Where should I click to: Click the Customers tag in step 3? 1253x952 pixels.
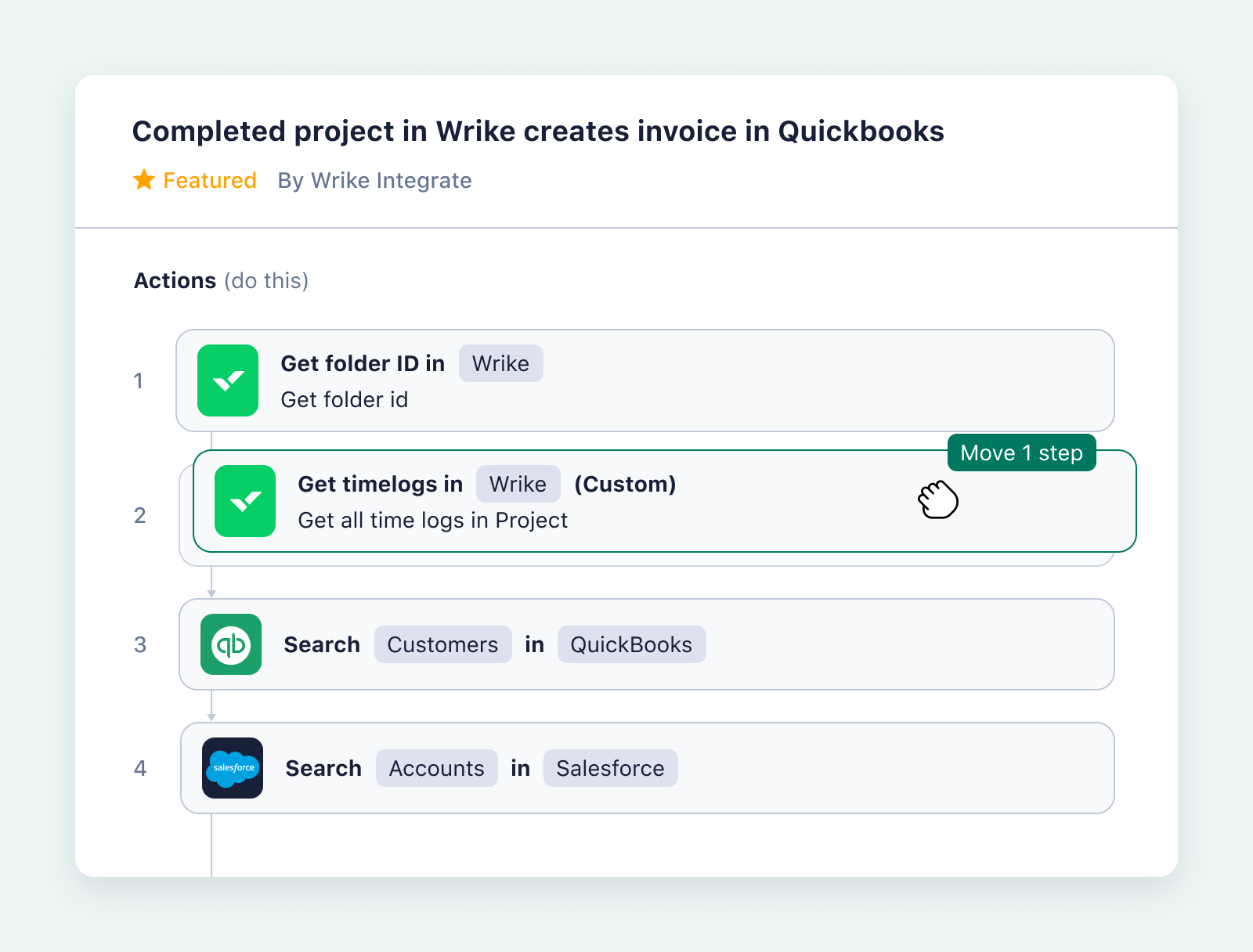pos(443,644)
